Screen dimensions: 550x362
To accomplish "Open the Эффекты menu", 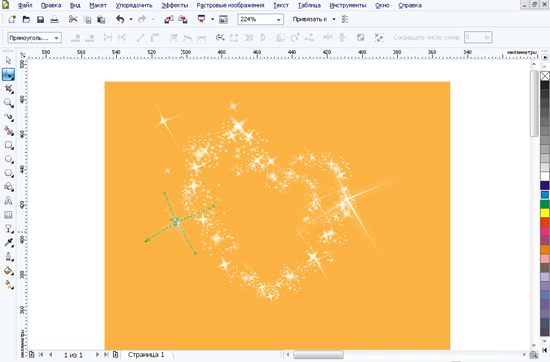I will click(x=175, y=5).
